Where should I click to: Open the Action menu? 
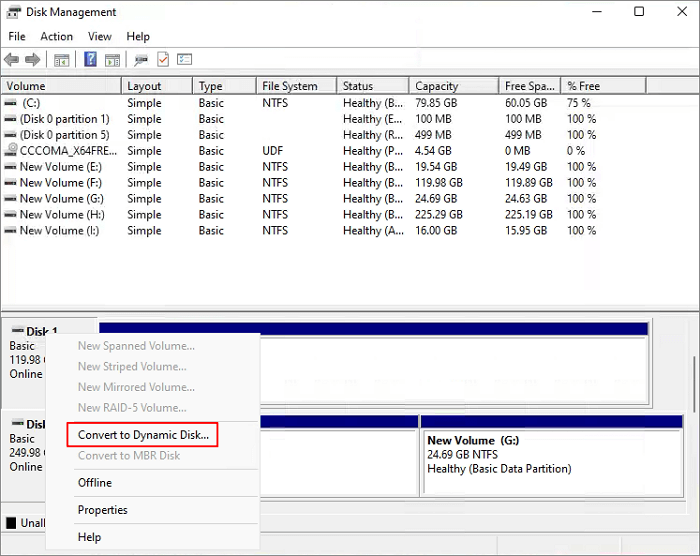point(56,37)
